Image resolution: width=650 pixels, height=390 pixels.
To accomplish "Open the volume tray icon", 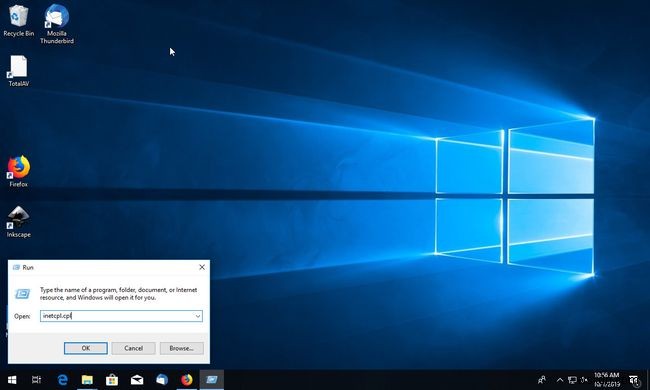I will click(x=584, y=380).
